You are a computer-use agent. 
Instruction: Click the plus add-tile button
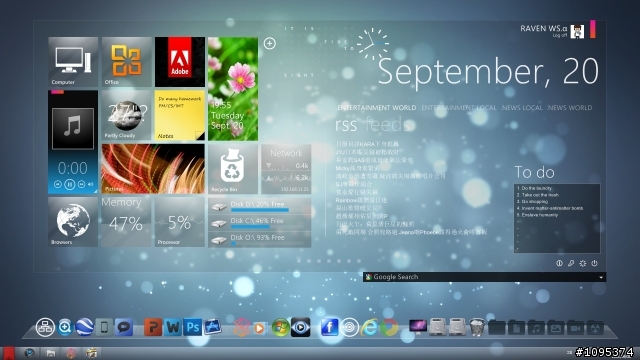[269, 43]
